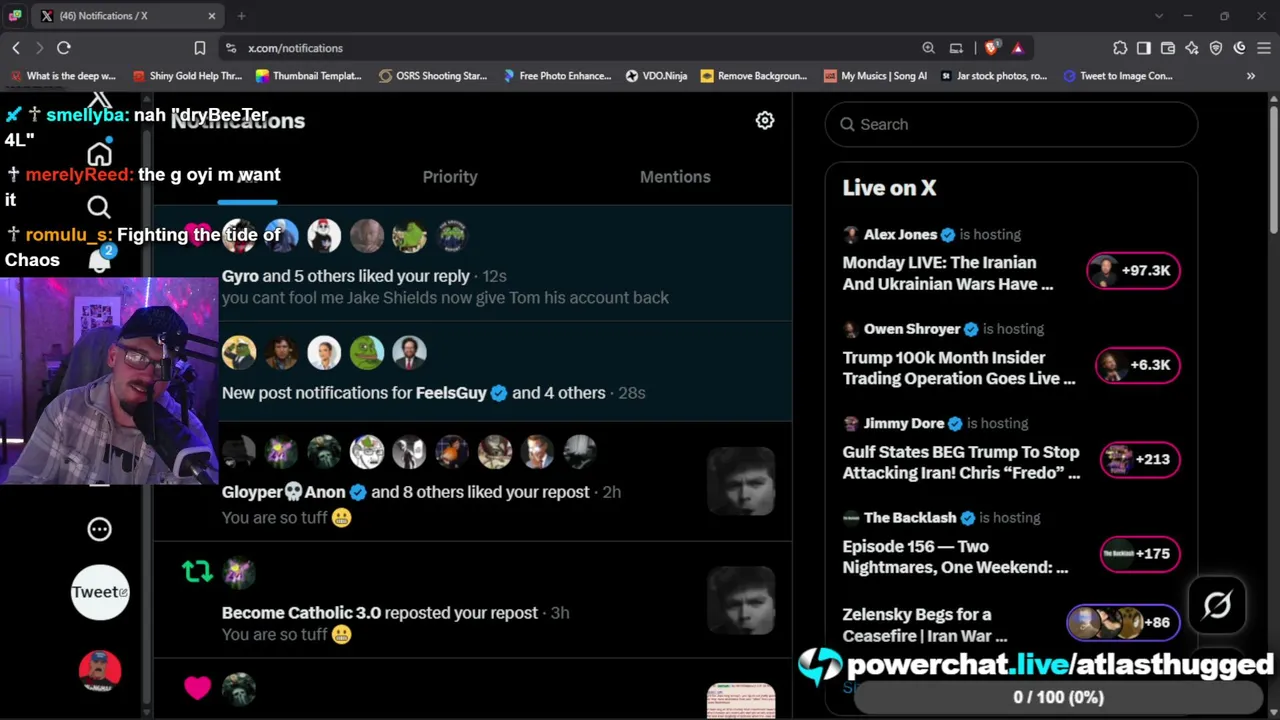Click the pink heart icon near page bottom
1280x720 pixels.
(x=197, y=687)
